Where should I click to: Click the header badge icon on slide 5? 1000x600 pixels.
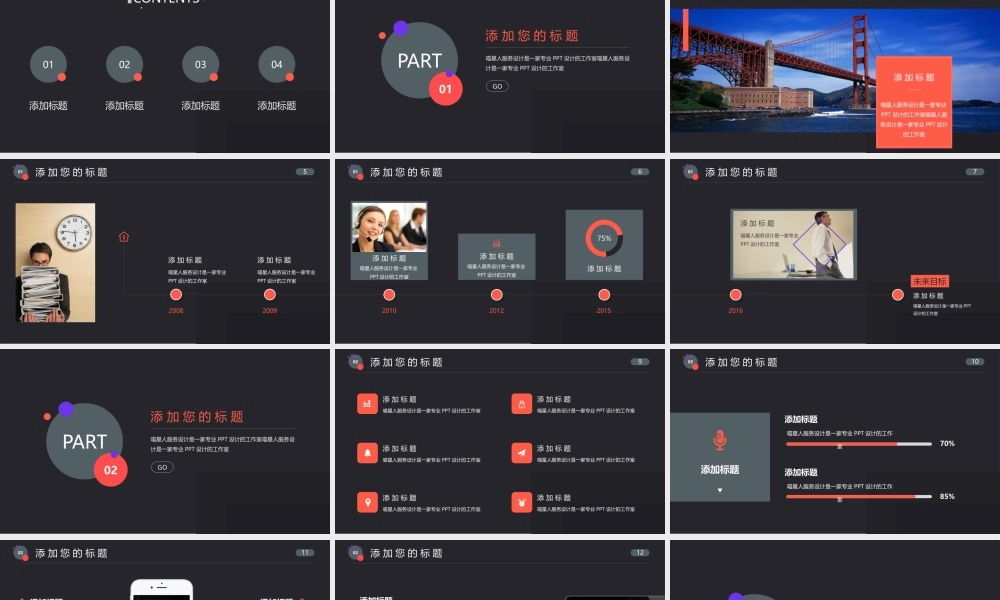pos(20,172)
